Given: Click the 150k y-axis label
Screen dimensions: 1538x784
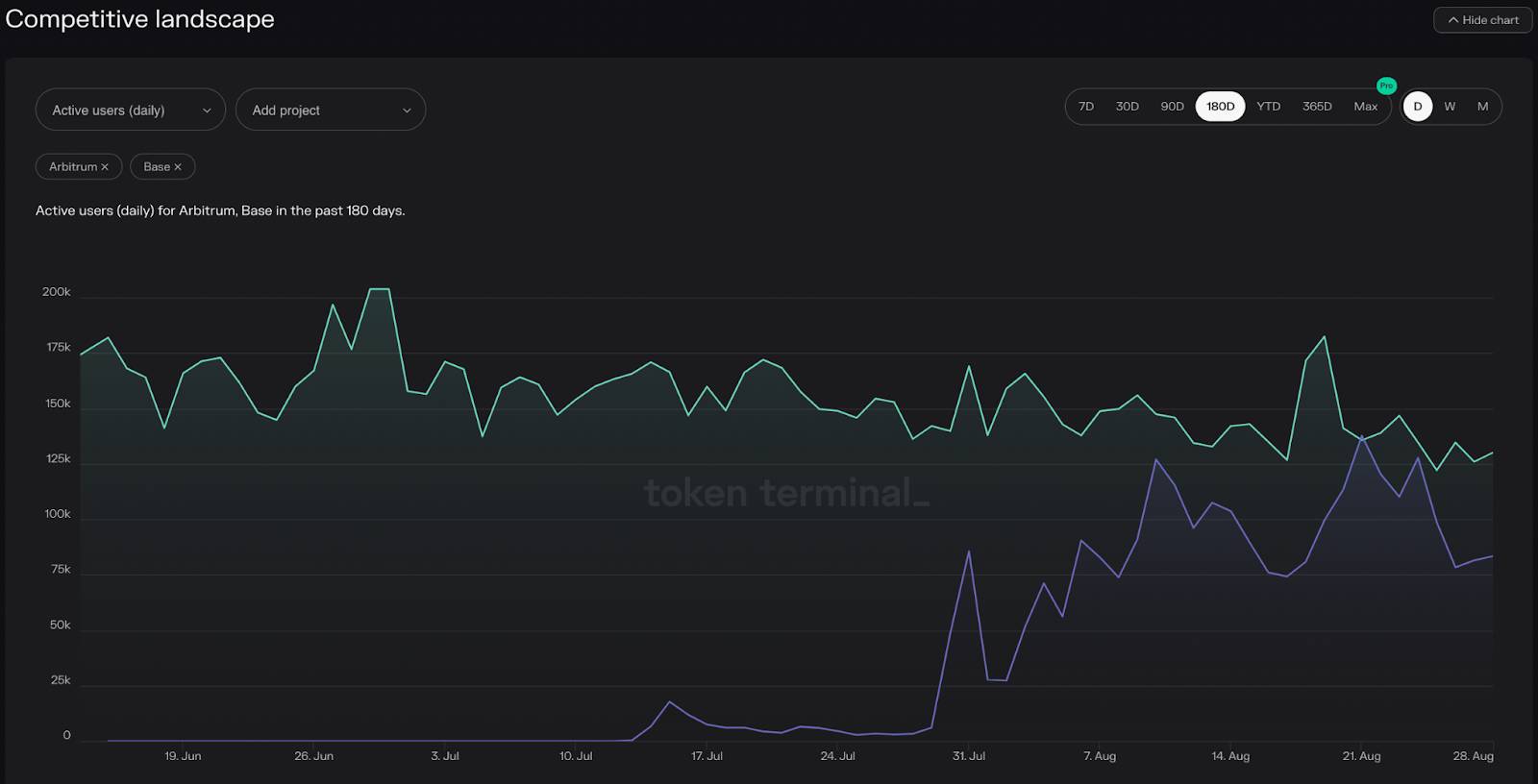Looking at the screenshot, I should click(58, 404).
